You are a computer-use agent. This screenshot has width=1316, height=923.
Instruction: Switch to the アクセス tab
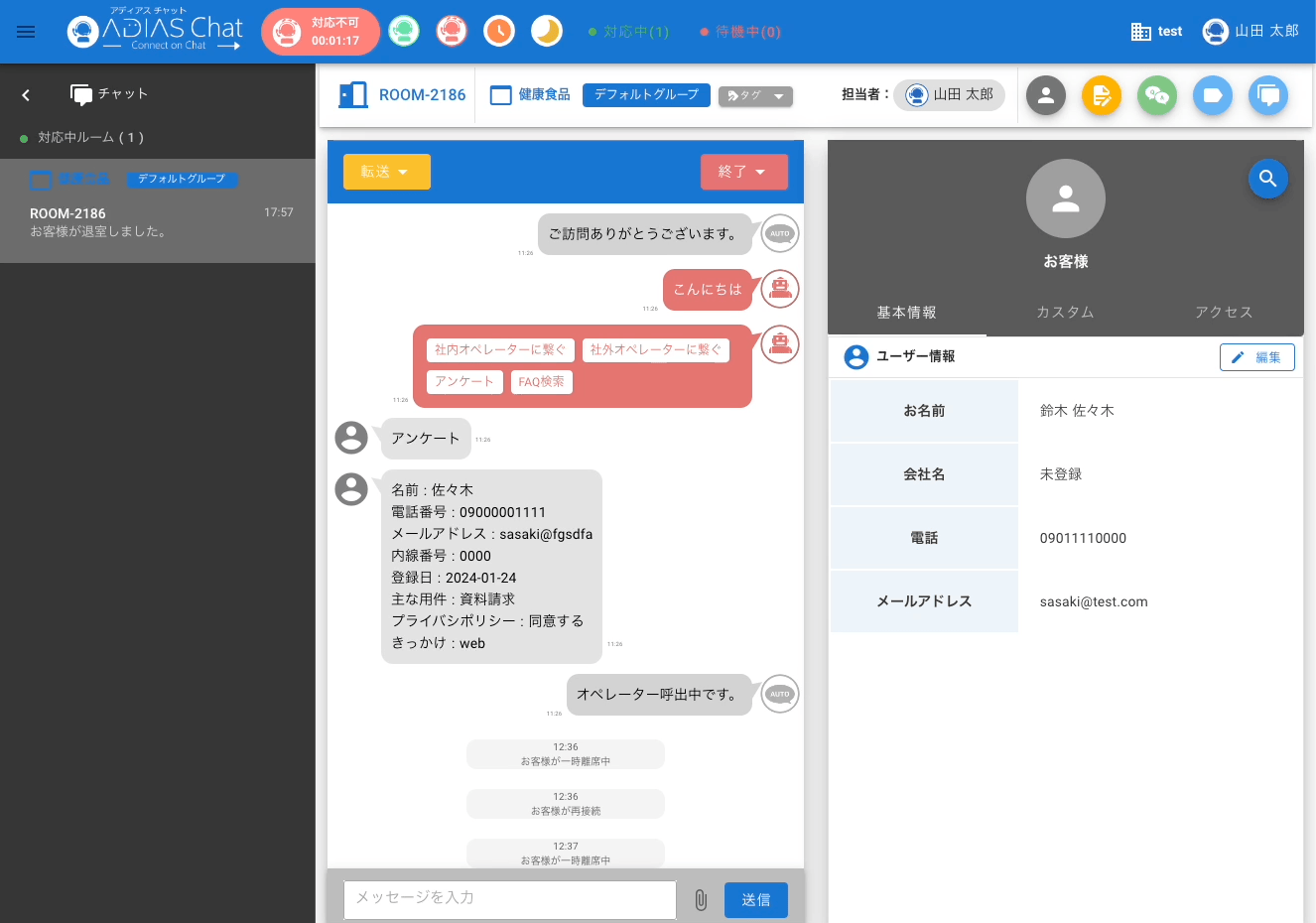coord(1224,312)
